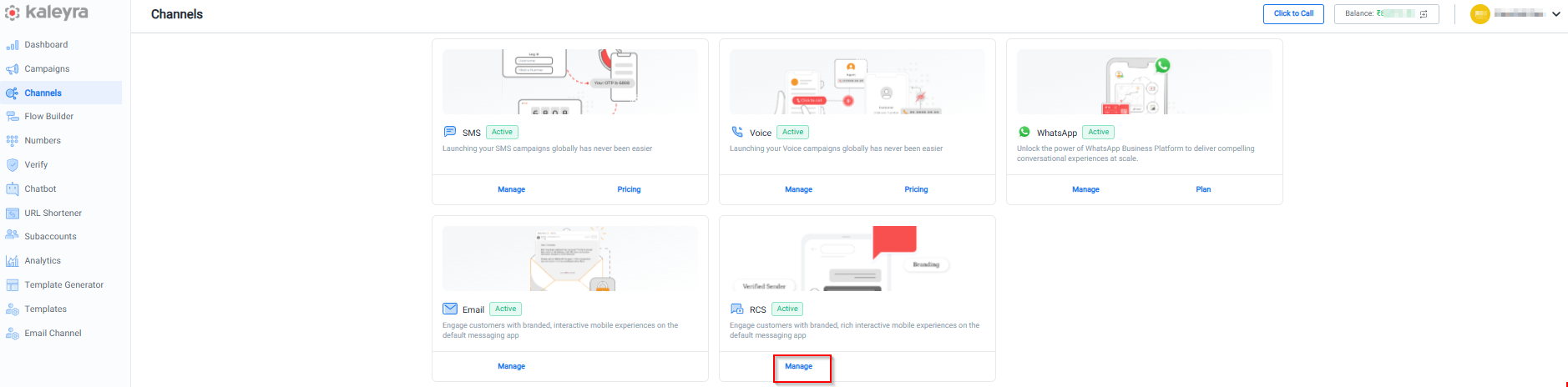Manage the Voice channel
Viewport: 1568px width, 387px height.
tap(798, 189)
